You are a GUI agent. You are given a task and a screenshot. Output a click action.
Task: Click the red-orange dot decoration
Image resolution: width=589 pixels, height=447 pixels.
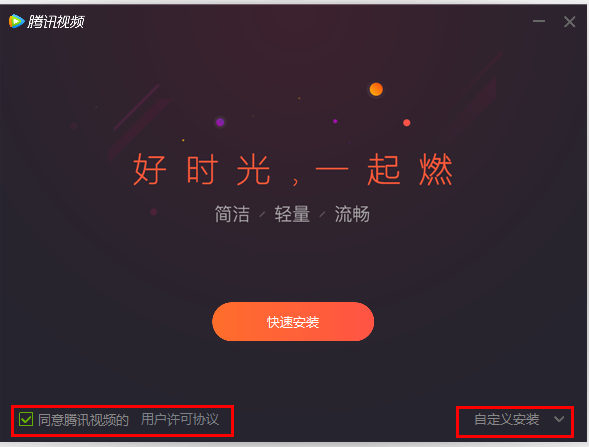pyautogui.click(x=406, y=123)
